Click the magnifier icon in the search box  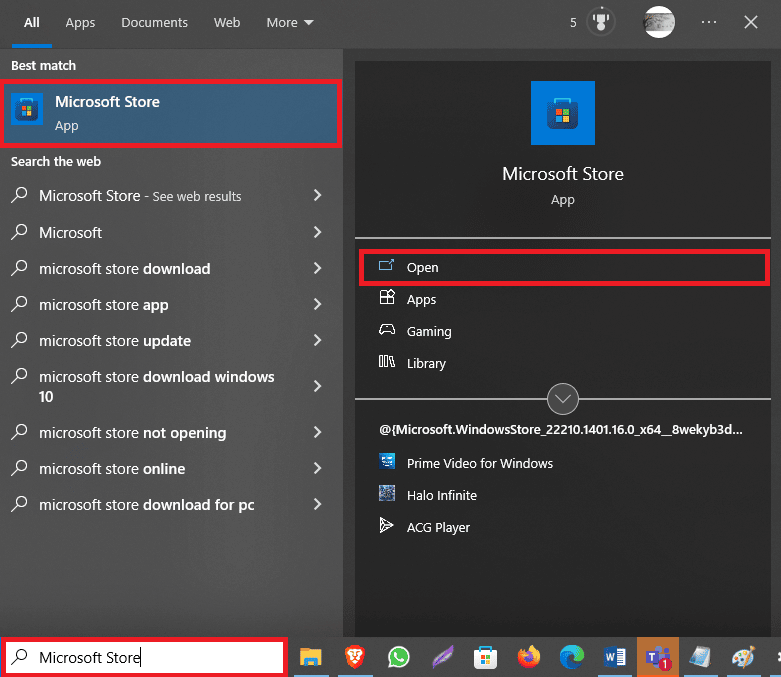click(19, 657)
